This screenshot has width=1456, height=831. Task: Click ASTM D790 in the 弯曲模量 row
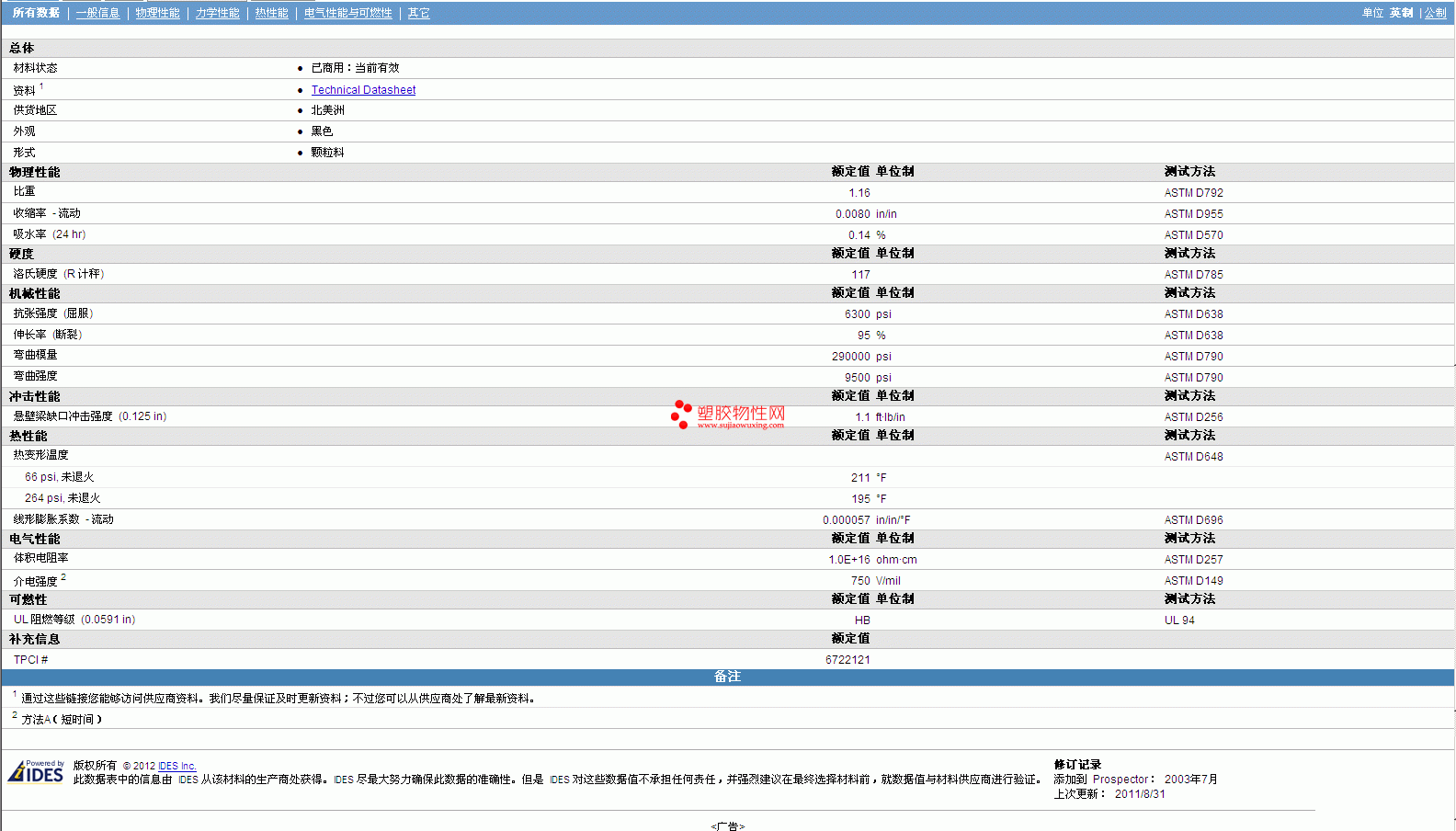[1193, 357]
